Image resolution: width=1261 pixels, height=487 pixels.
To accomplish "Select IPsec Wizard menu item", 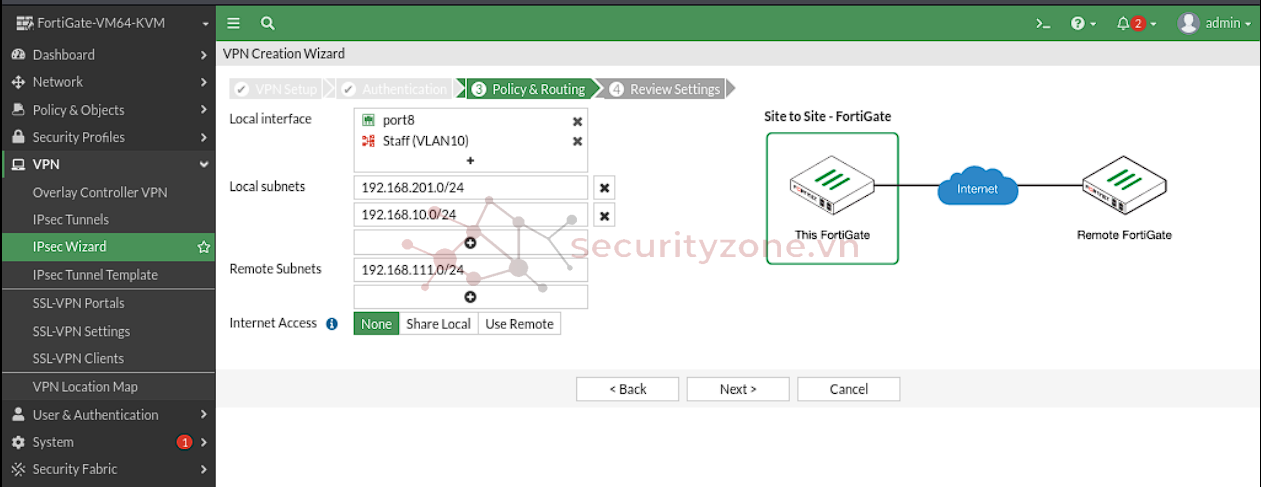I will point(107,246).
